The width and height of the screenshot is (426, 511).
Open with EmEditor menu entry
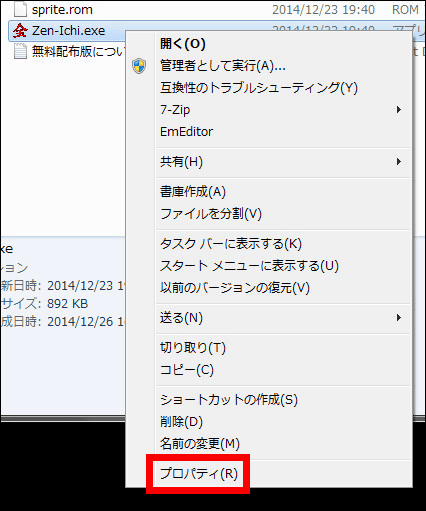(x=186, y=132)
